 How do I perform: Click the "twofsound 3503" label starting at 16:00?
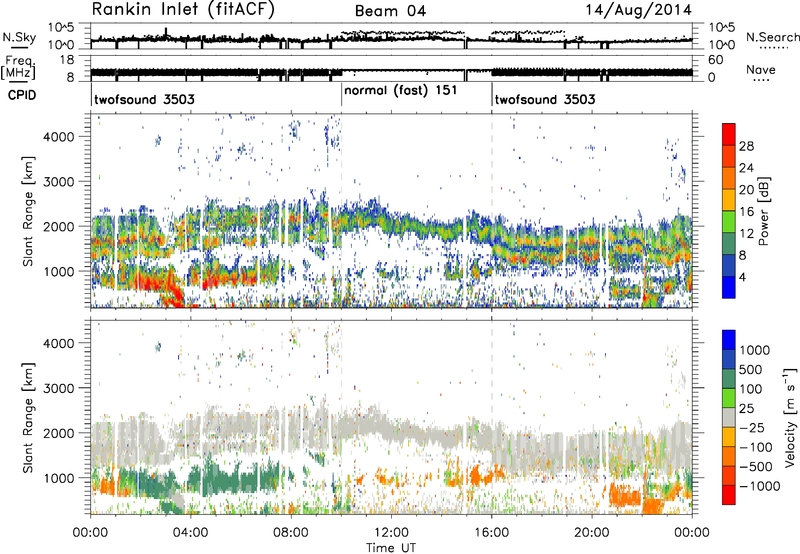pyautogui.click(x=545, y=99)
